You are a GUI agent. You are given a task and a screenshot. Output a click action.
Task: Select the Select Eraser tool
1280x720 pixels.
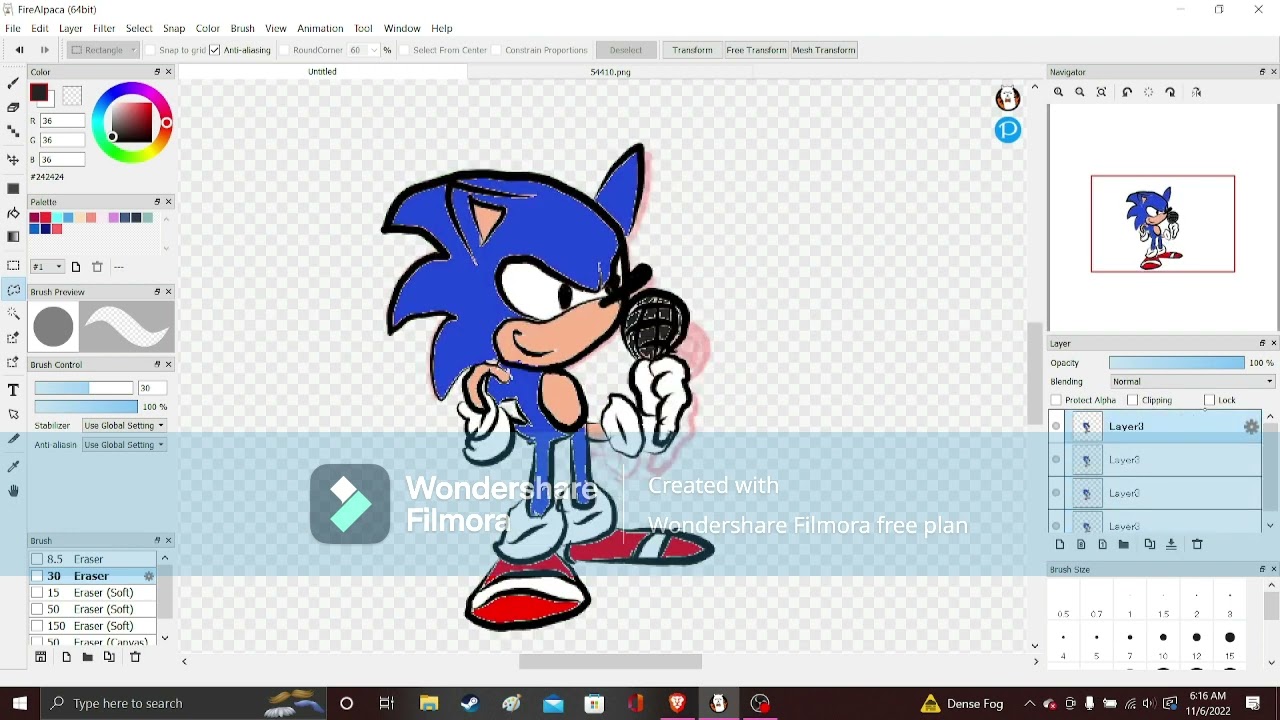pos(13,362)
